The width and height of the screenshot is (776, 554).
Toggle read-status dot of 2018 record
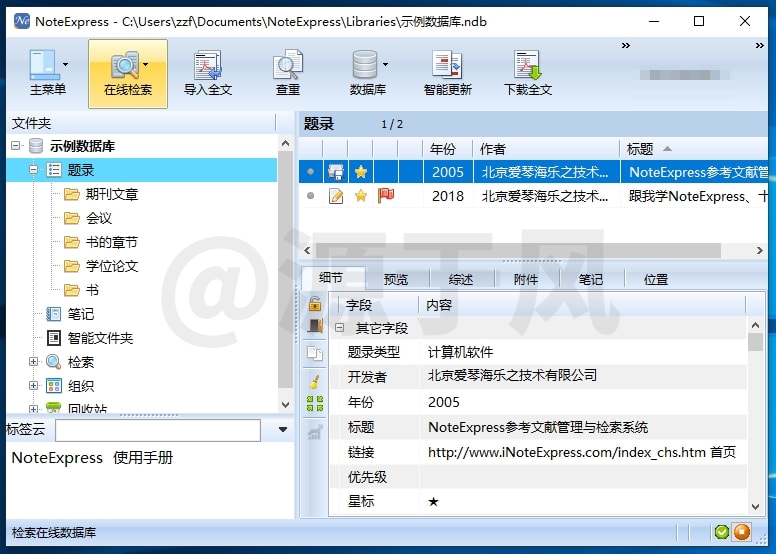tap(310, 196)
